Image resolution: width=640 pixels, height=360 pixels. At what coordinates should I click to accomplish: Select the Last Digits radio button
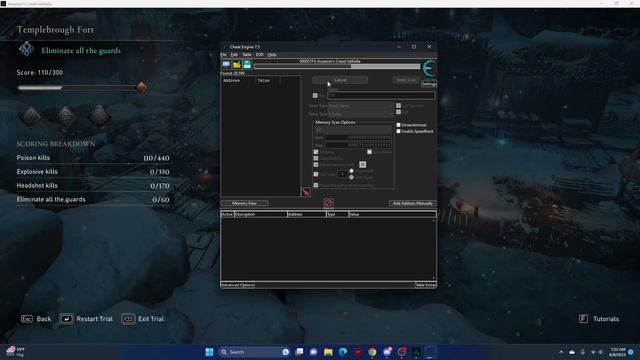tap(351, 178)
